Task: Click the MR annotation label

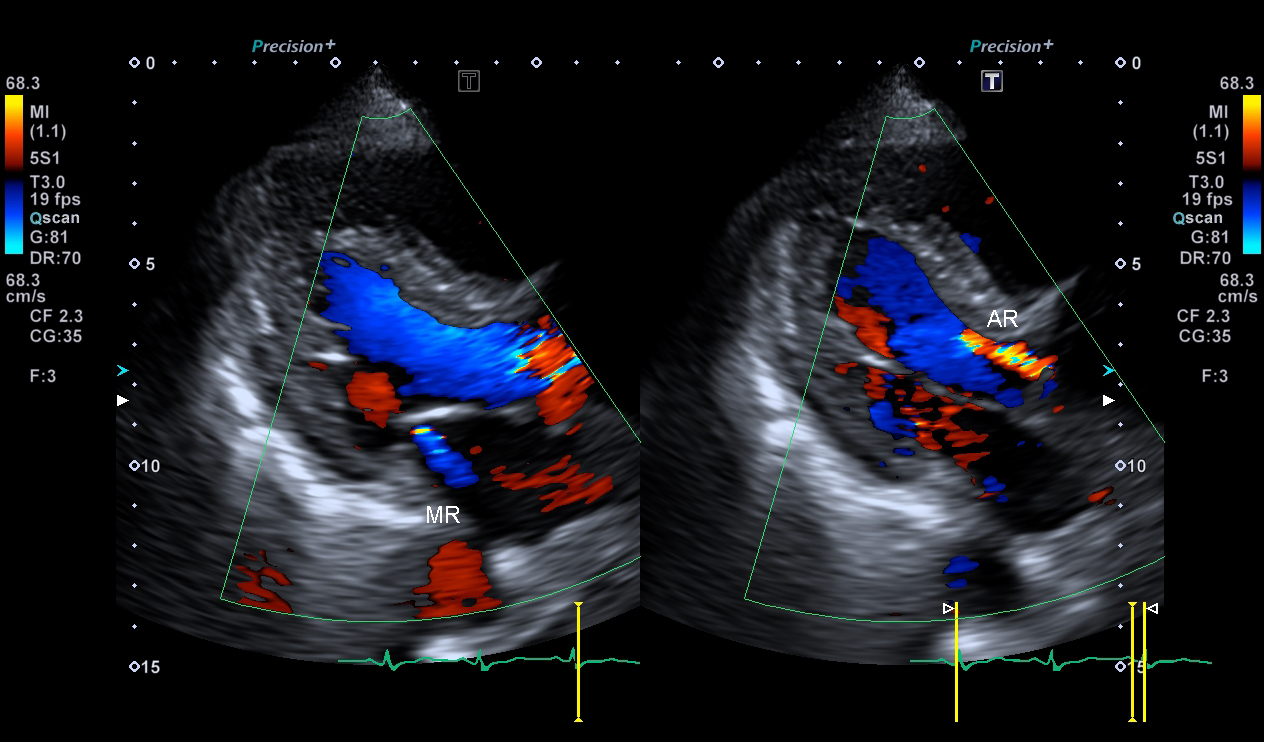Action: coord(442,516)
